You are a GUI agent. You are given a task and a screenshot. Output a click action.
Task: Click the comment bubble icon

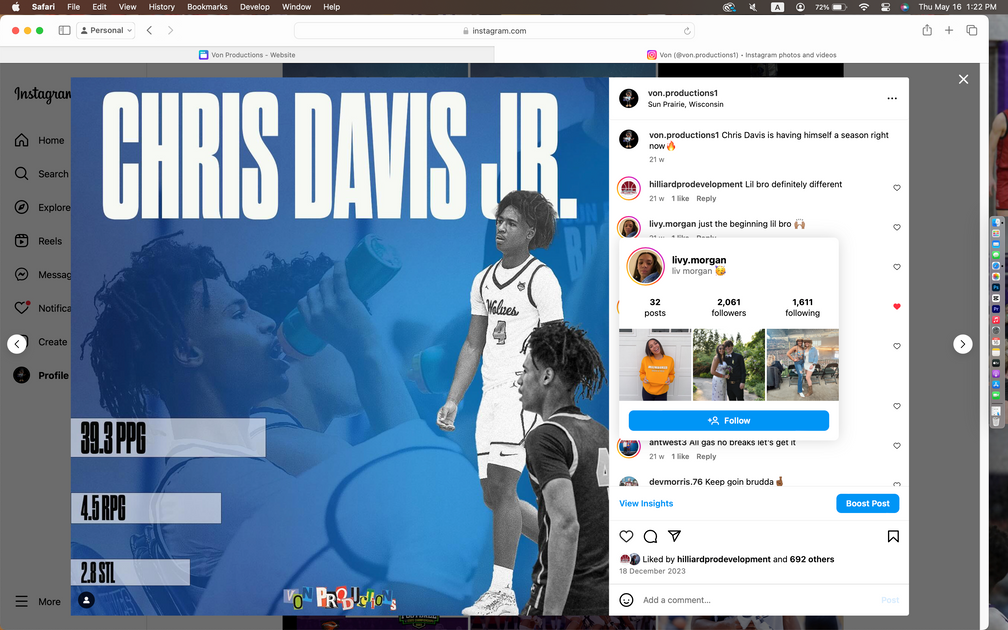click(x=650, y=536)
